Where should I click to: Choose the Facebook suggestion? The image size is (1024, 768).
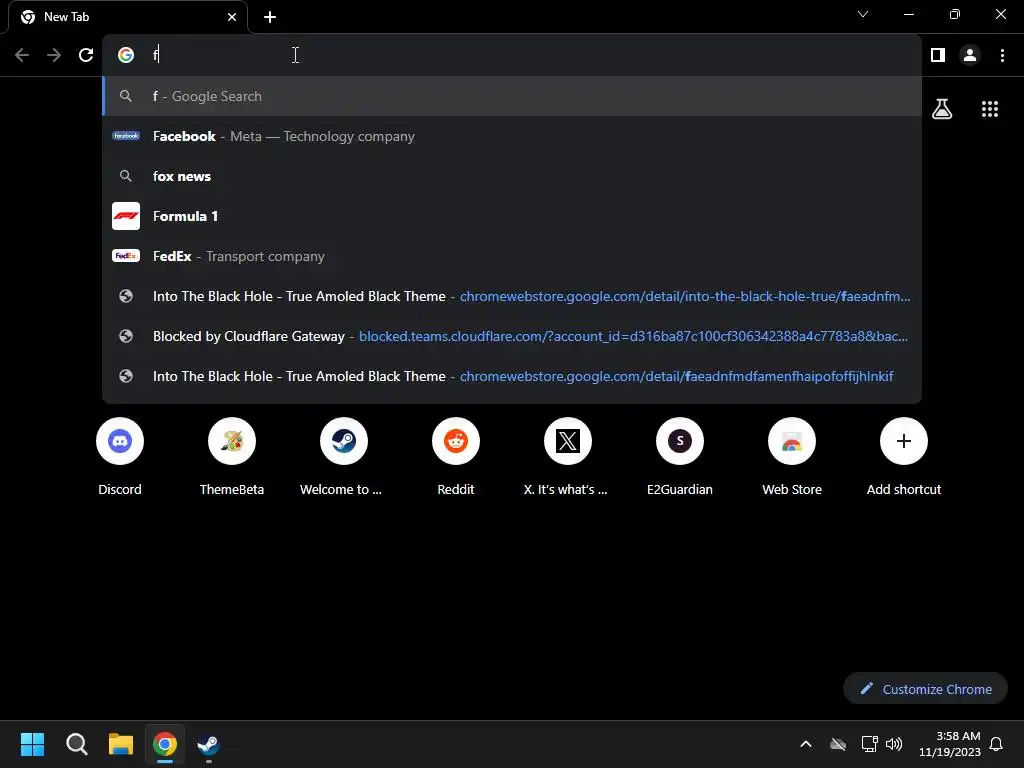512,136
